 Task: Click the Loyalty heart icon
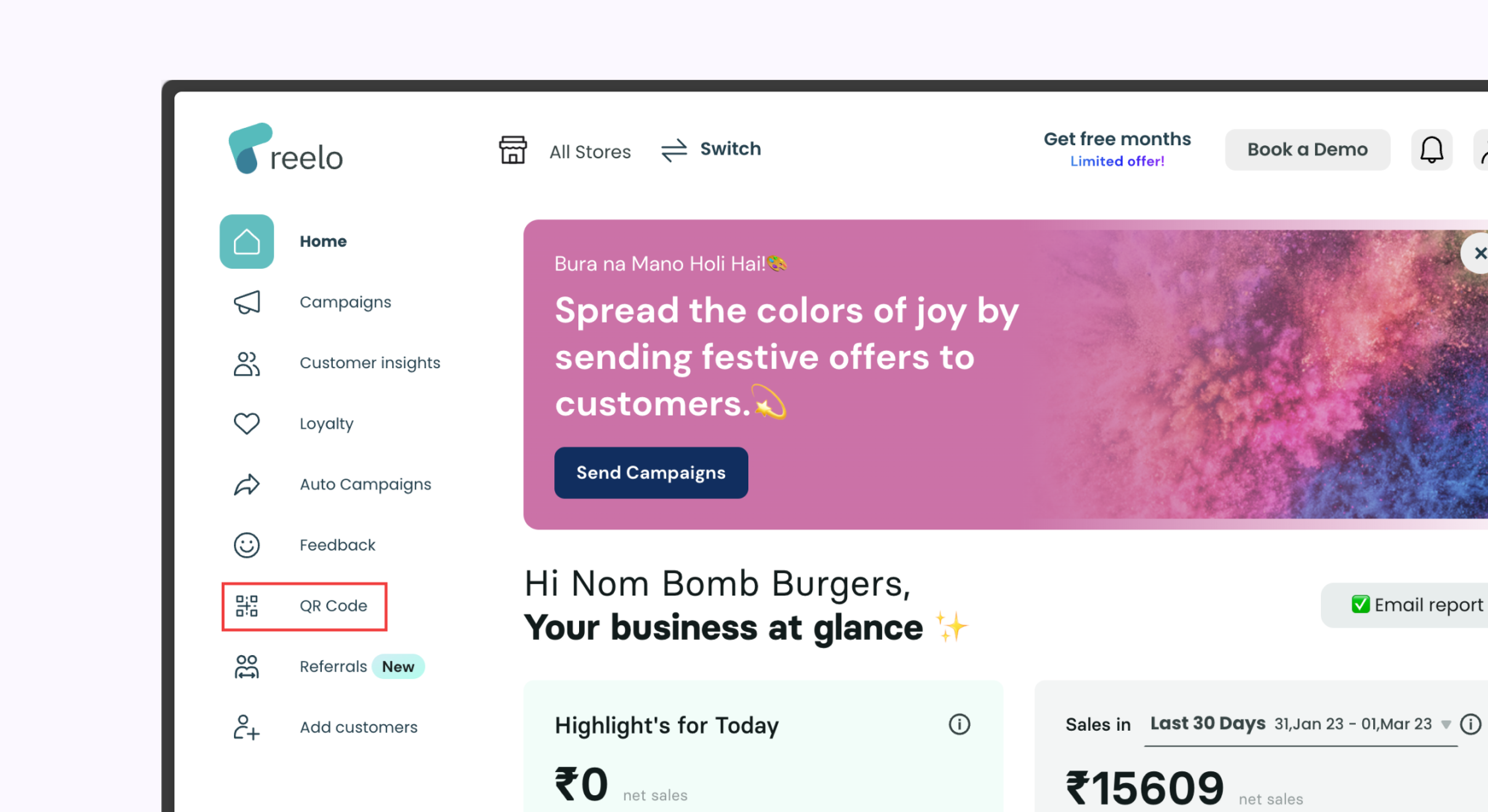247,424
